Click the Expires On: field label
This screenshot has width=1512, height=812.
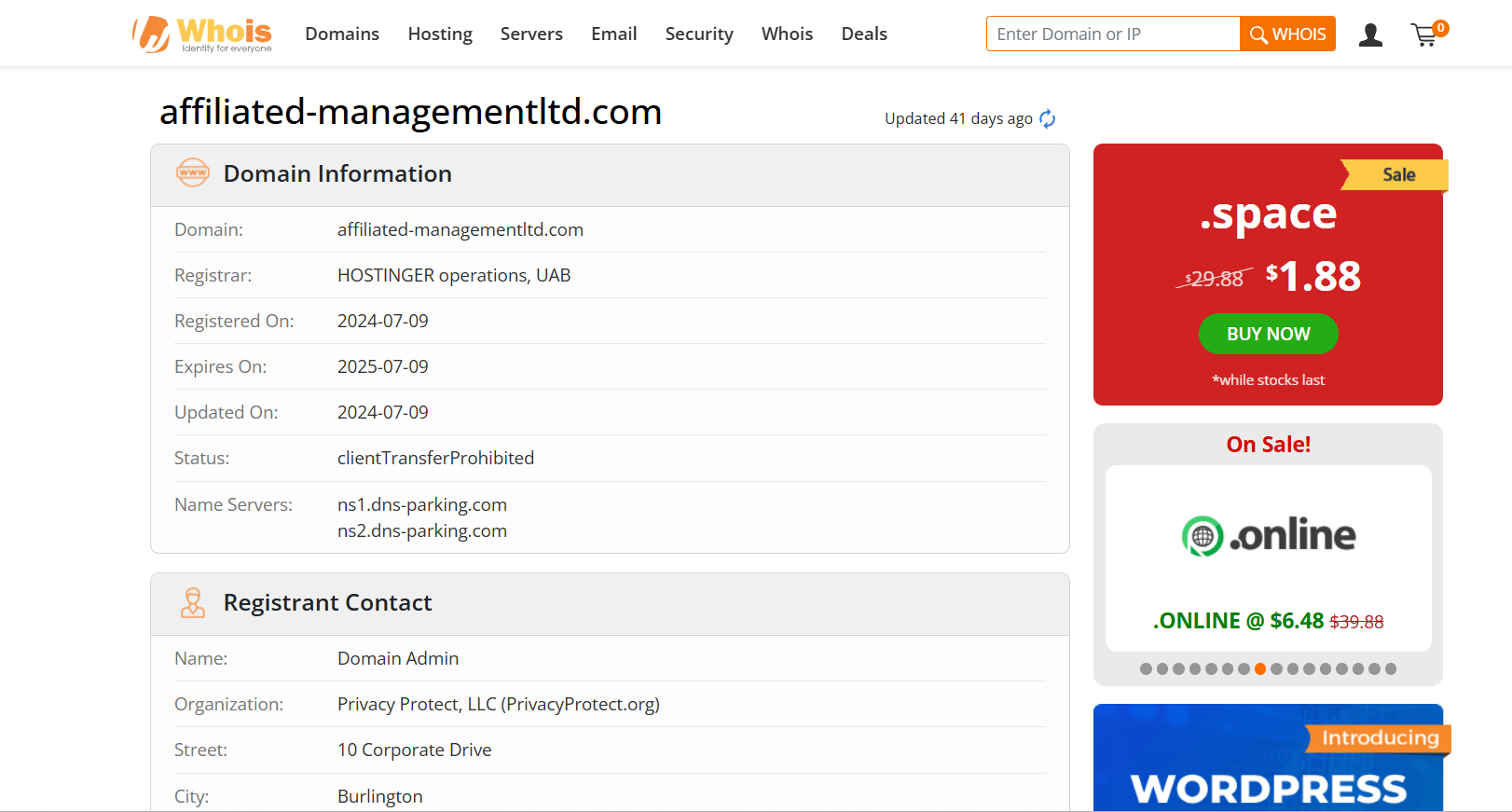pyautogui.click(x=220, y=366)
